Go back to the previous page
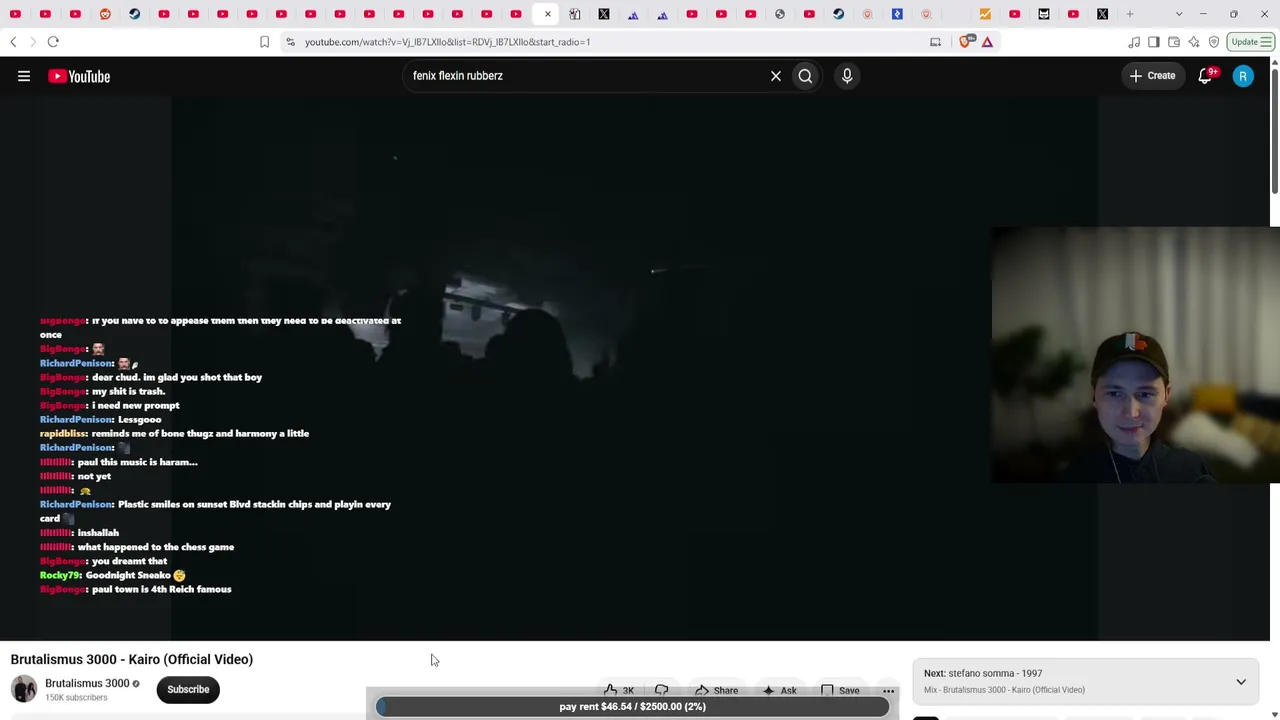 point(13,42)
